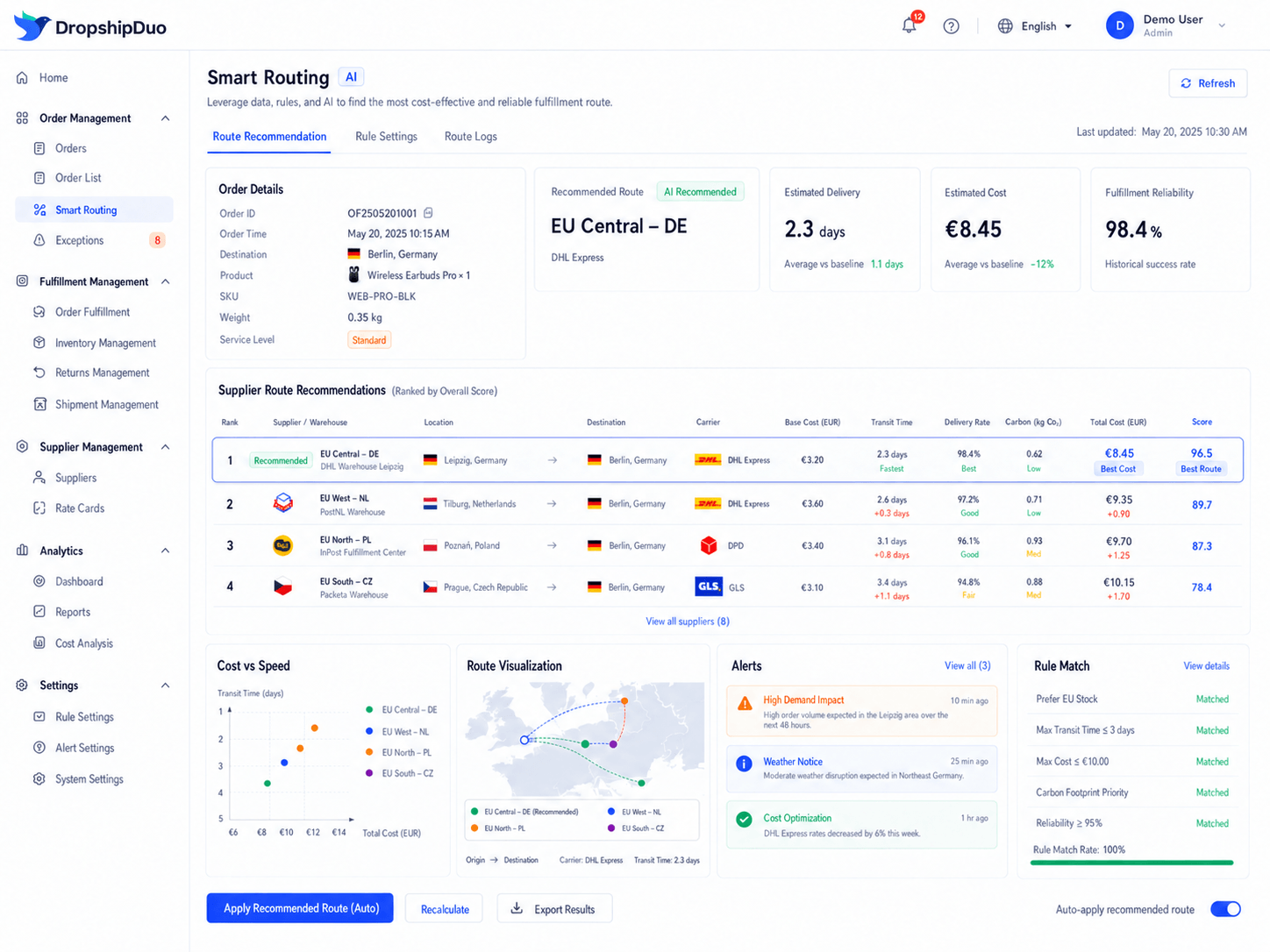
Task: Turn off auto-apply recommended route switch
Action: [1225, 909]
